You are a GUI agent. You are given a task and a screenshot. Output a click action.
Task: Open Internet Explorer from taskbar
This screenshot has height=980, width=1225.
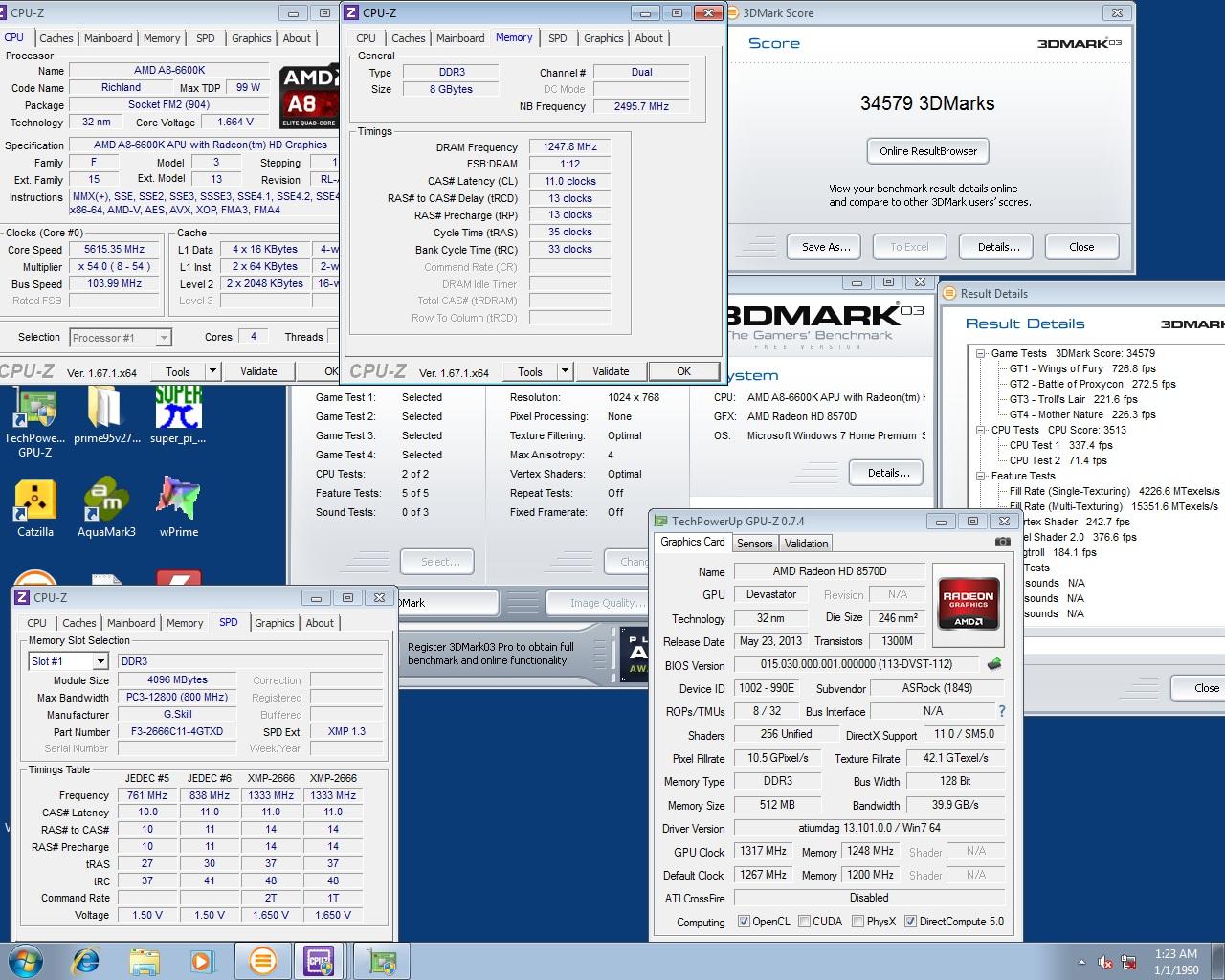click(87, 960)
